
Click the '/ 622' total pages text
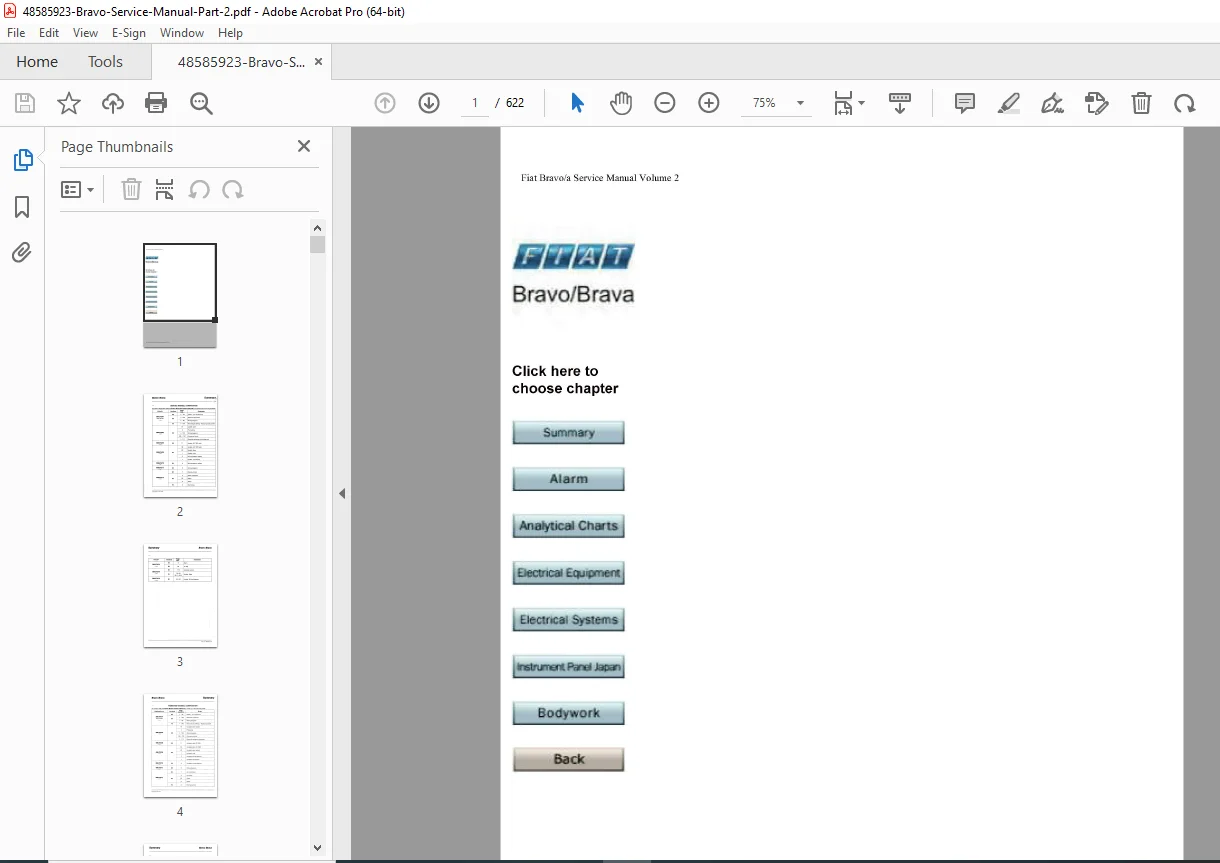click(510, 103)
